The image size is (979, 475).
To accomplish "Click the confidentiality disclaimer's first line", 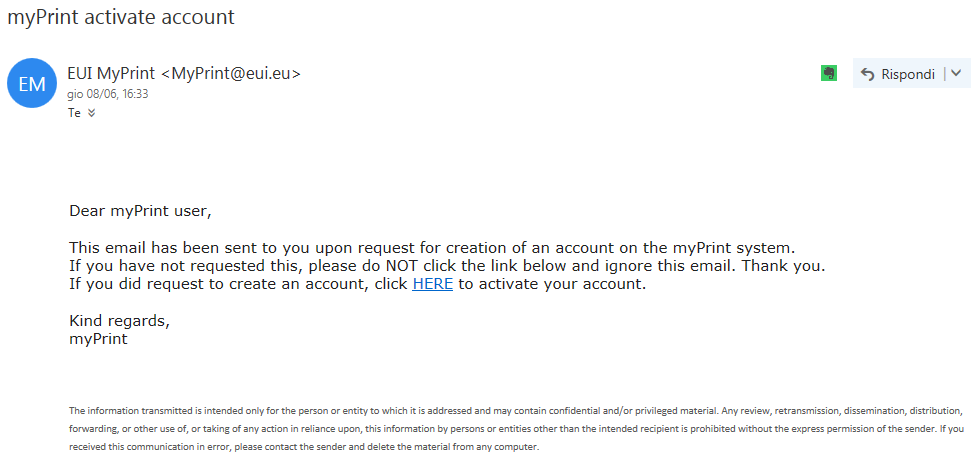I will click(515, 411).
